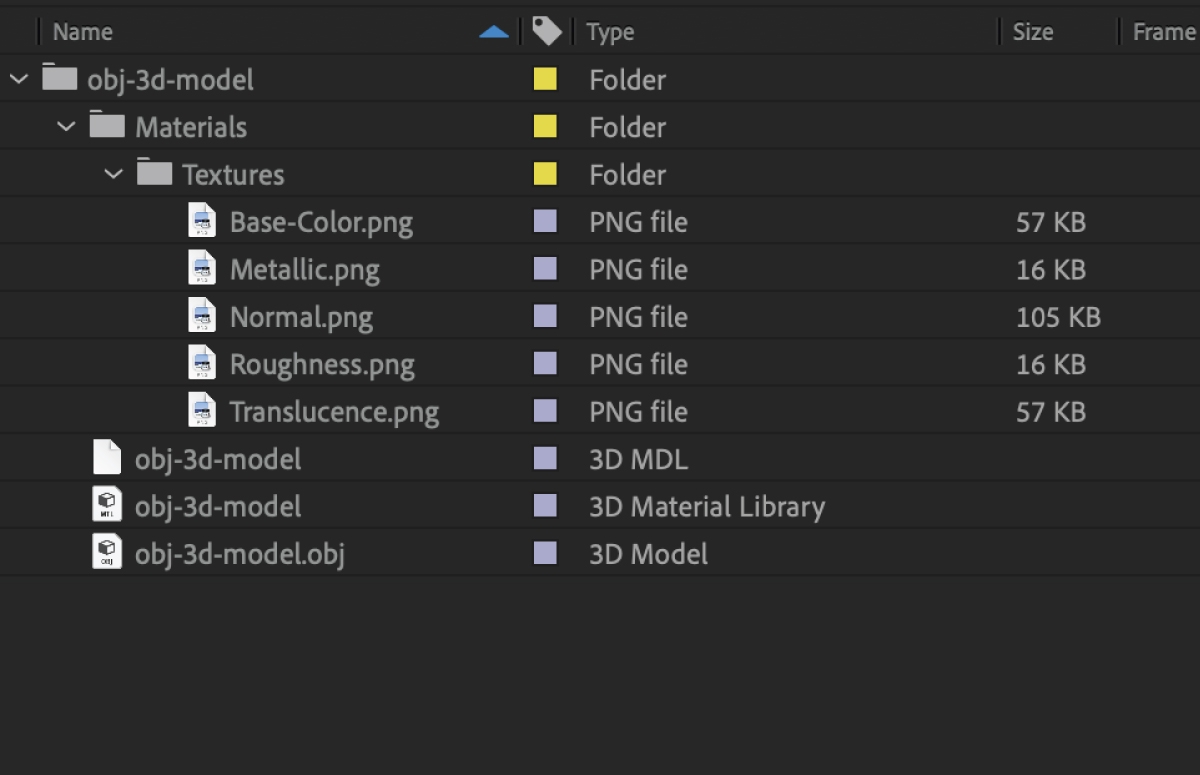1200x775 pixels.
Task: Collapse the obj-3d-model root folder
Action: (19, 79)
